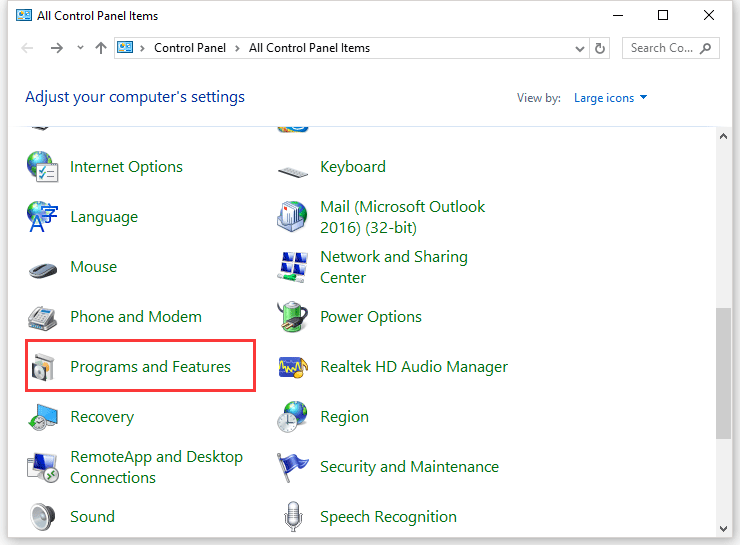Click the Phone and Modem icon
740x545 pixels.
[x=42, y=318]
